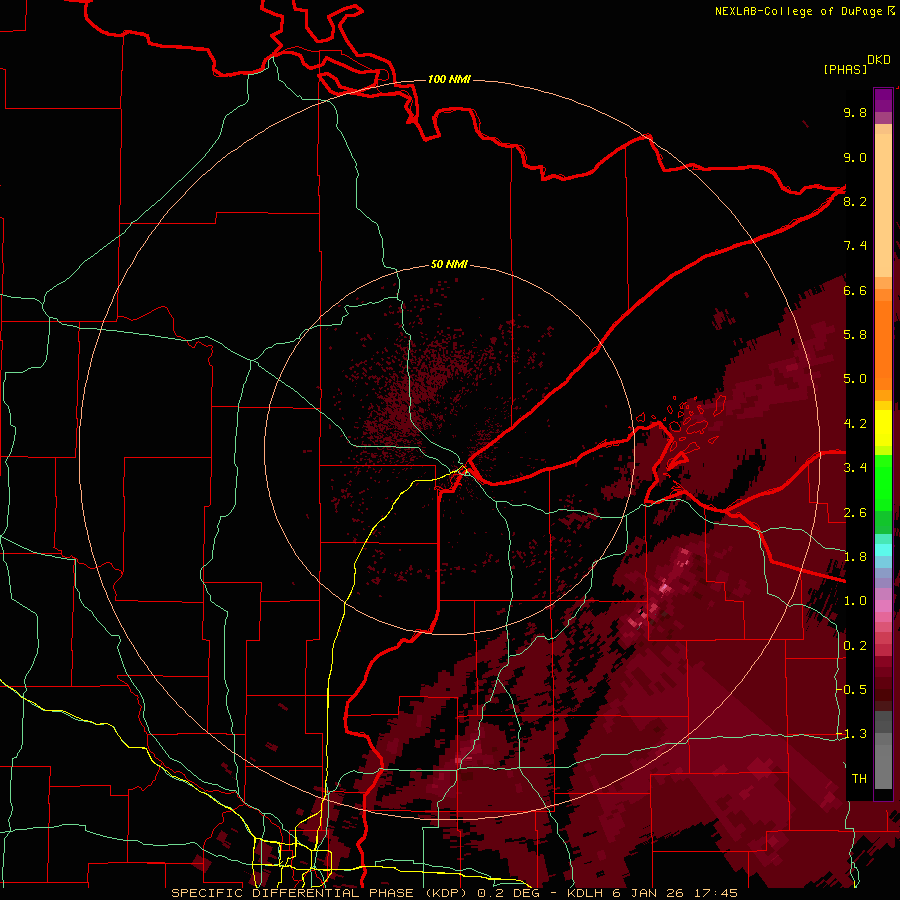
Task: Click the DKD legend header text
Action: 879,60
